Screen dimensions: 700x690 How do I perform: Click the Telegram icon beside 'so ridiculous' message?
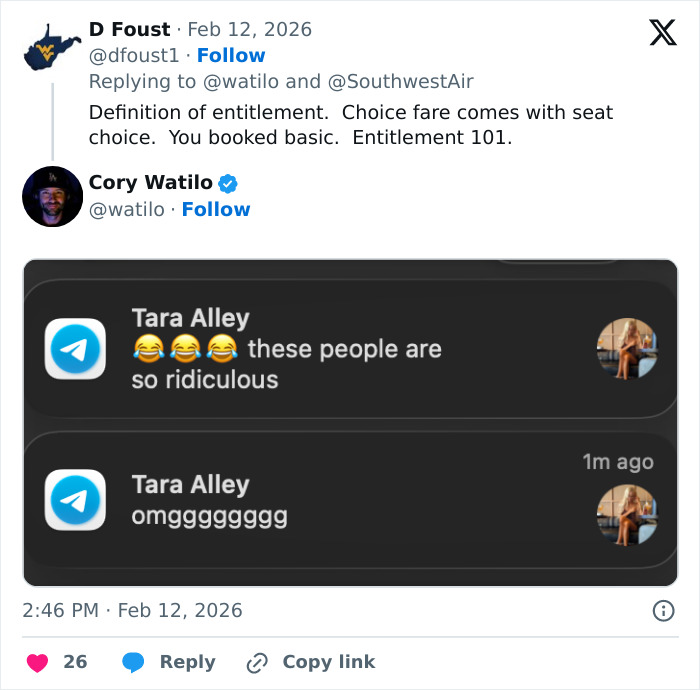coord(75,349)
